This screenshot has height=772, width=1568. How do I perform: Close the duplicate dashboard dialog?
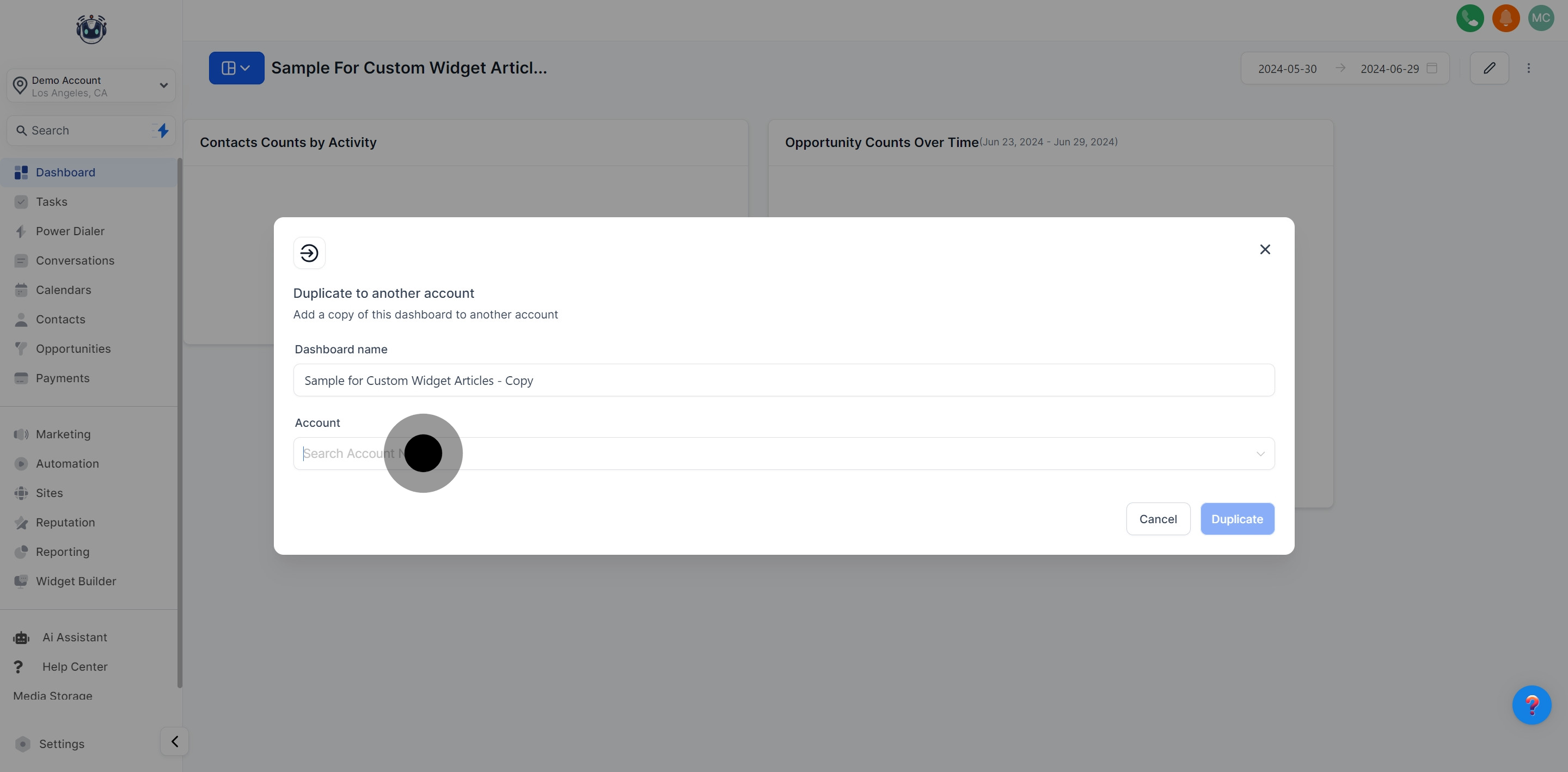pos(1264,250)
